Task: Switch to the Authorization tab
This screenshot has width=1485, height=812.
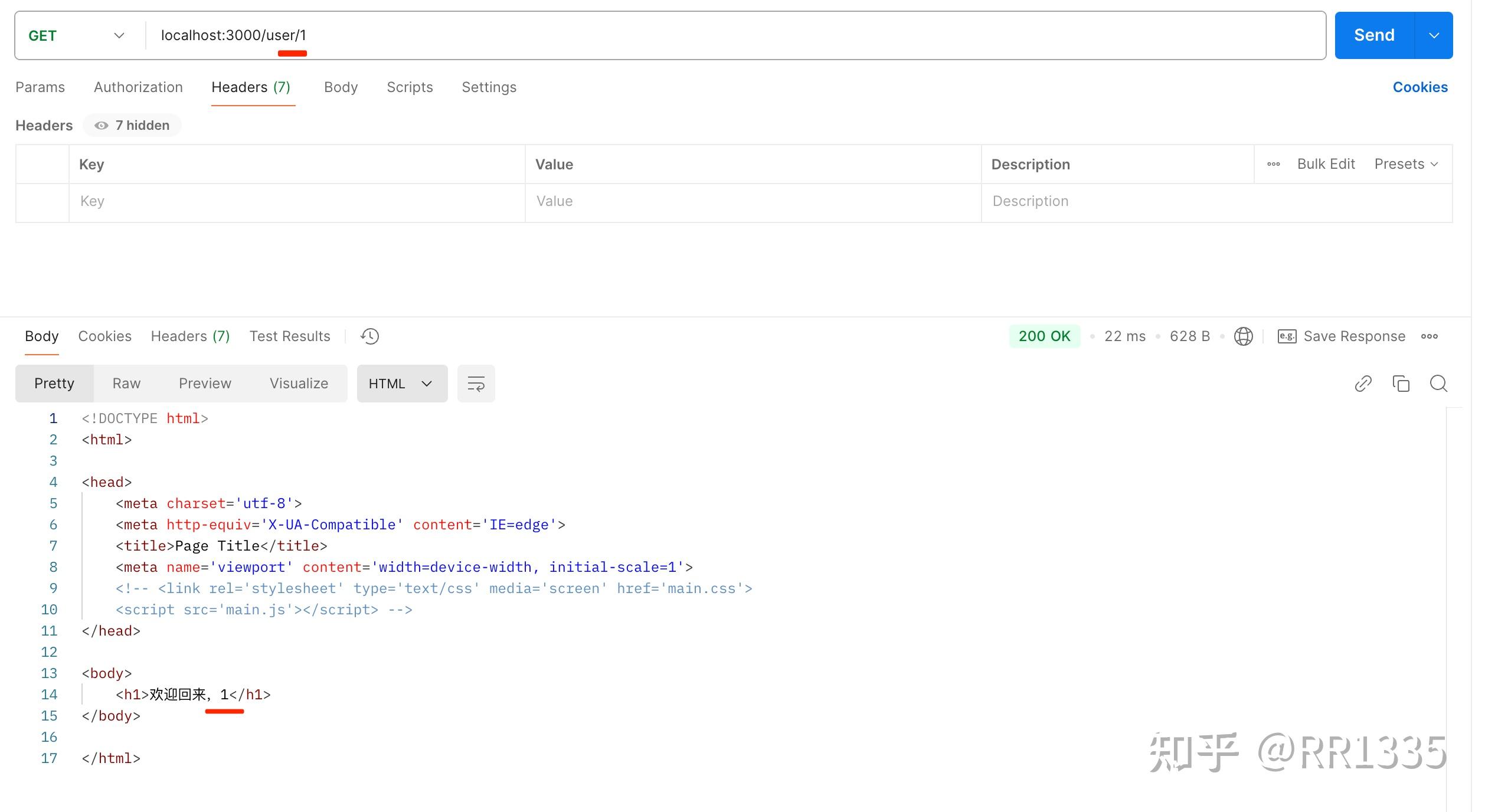Action: pyautogui.click(x=138, y=87)
